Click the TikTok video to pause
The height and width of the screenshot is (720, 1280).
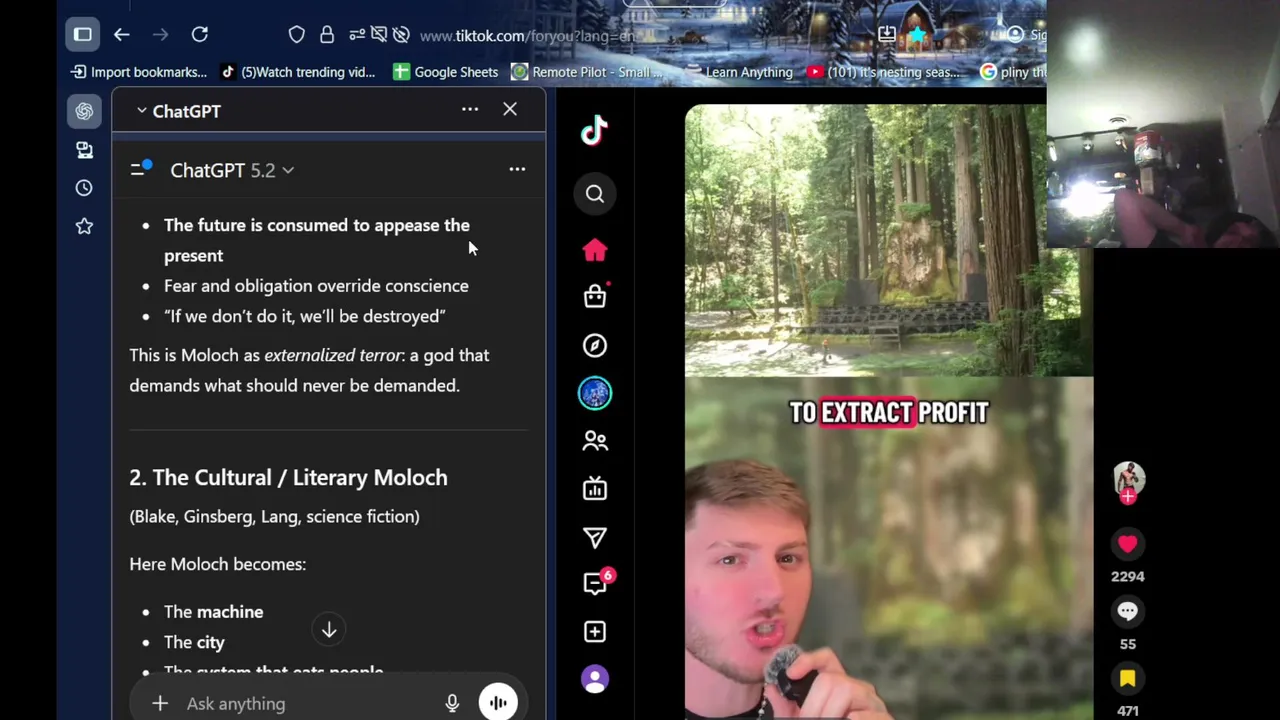[x=888, y=412]
